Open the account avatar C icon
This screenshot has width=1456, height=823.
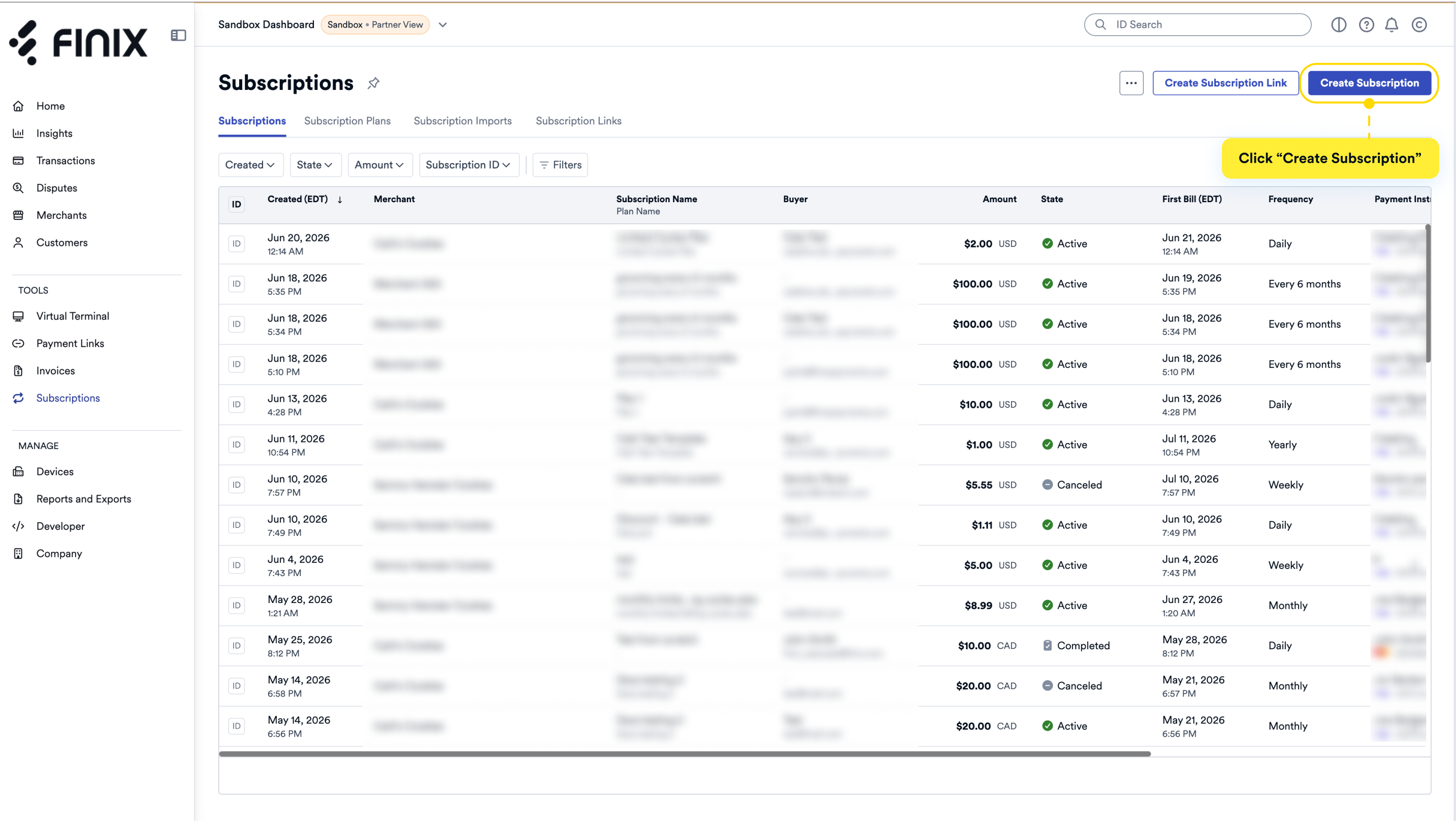click(1419, 24)
